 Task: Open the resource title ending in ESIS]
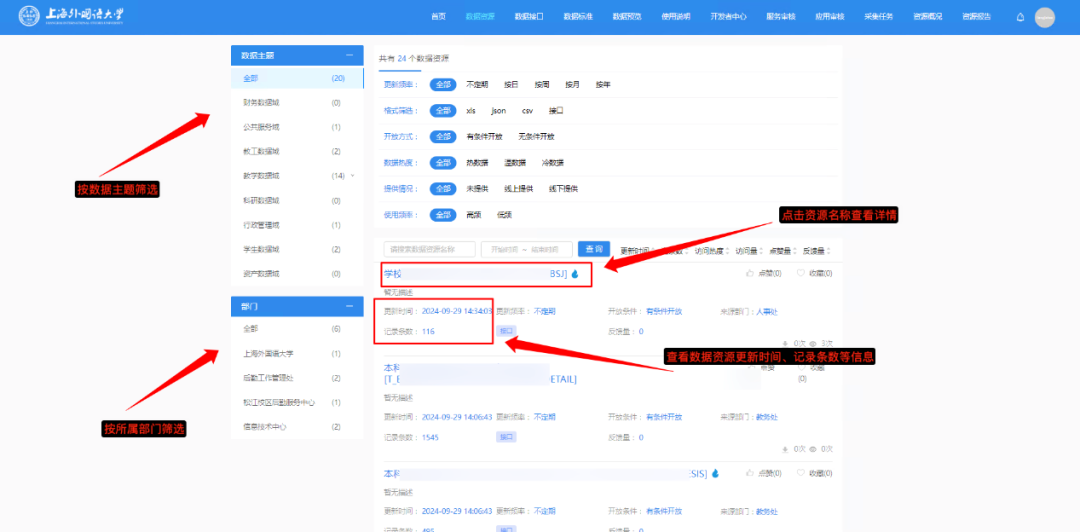coord(546,473)
